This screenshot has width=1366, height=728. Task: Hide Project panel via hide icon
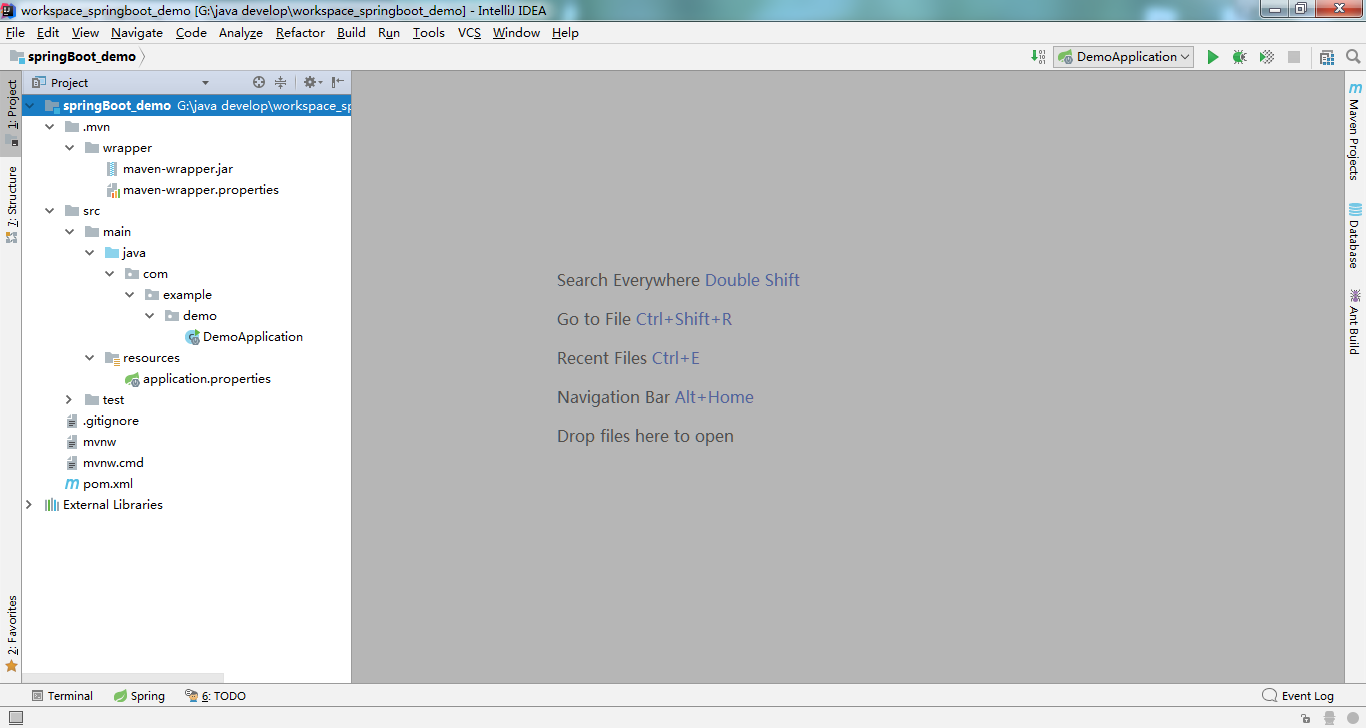338,82
